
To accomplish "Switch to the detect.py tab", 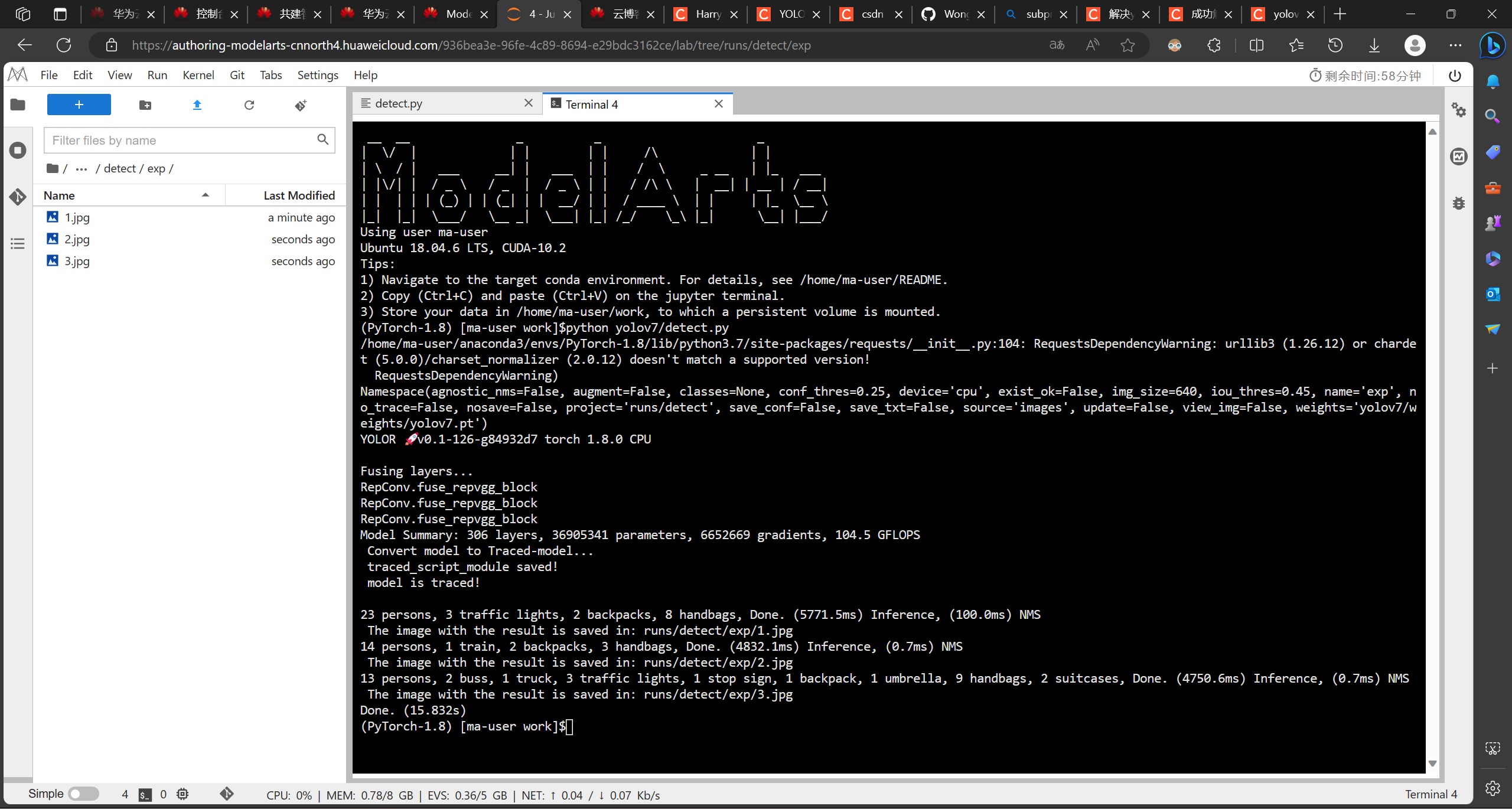I will pos(399,103).
